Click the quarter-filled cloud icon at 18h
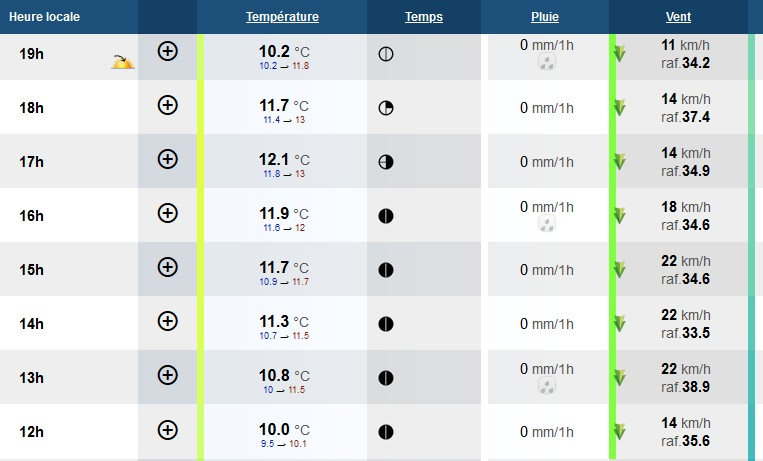 (386, 108)
